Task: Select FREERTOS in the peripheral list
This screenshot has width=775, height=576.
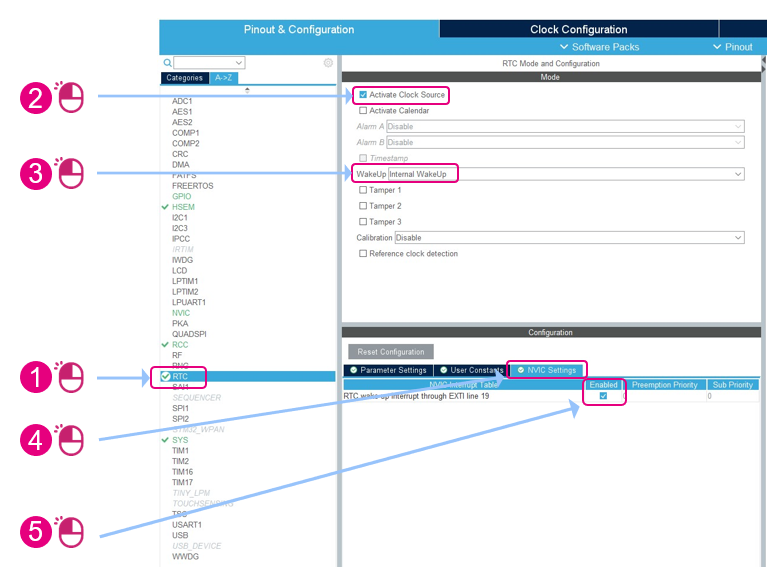Action: (193, 186)
